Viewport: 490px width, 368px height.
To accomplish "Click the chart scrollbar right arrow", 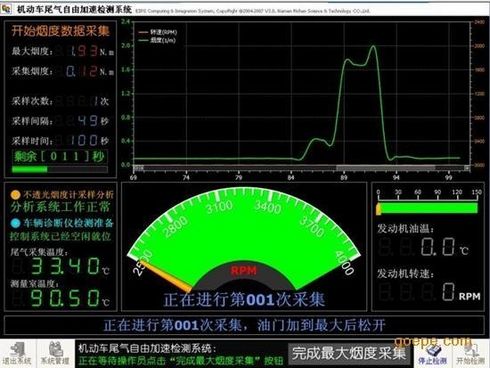I will coord(467,168).
